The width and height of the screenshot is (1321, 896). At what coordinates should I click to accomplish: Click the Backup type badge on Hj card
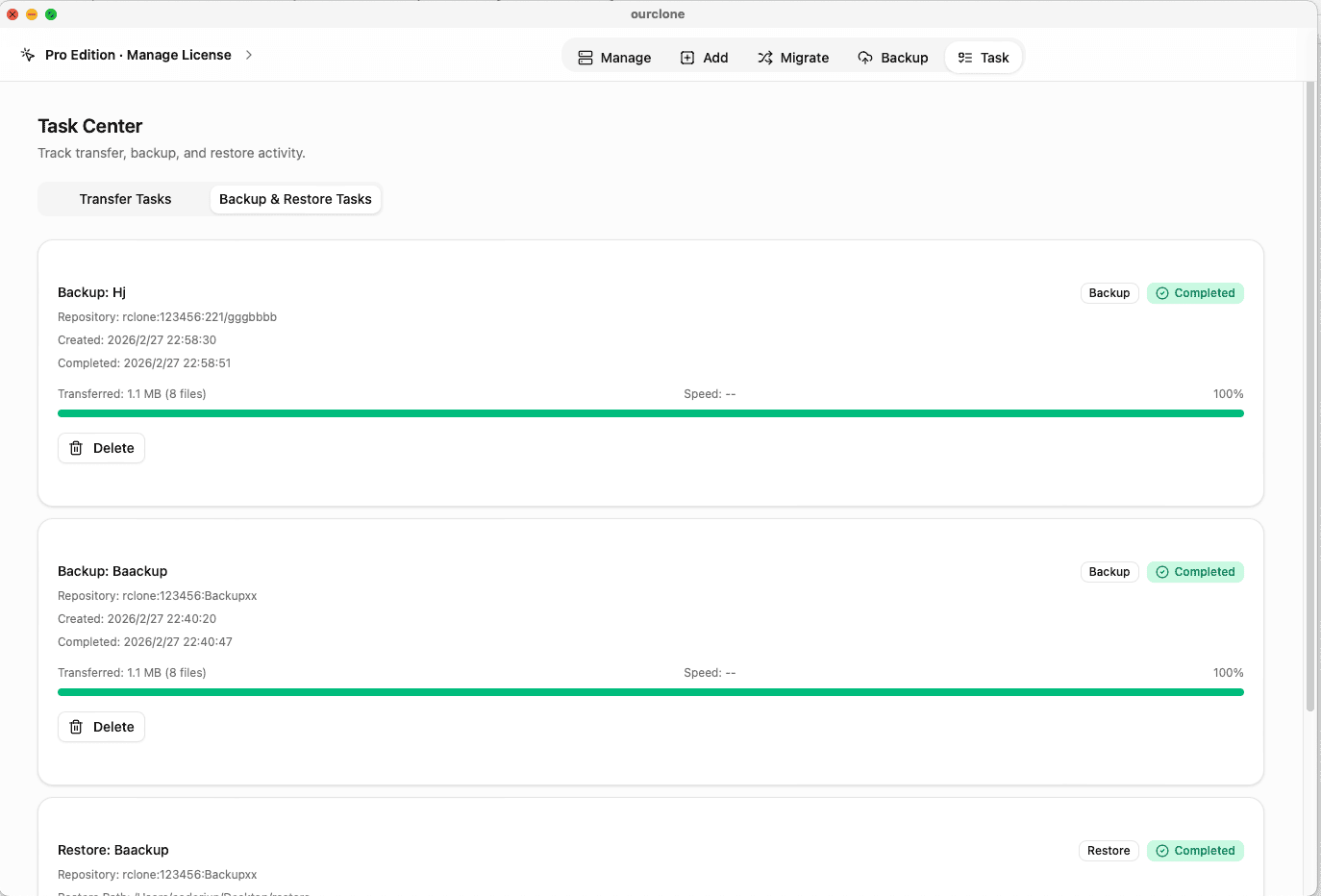(x=1109, y=293)
